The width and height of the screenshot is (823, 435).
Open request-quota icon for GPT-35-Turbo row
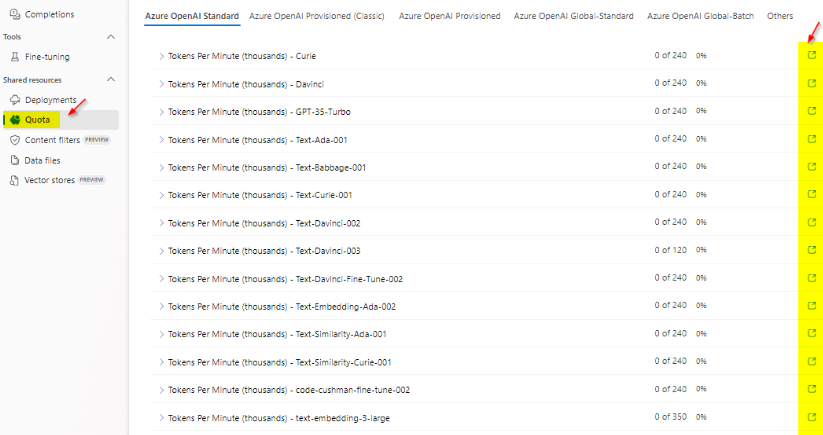[x=811, y=111]
